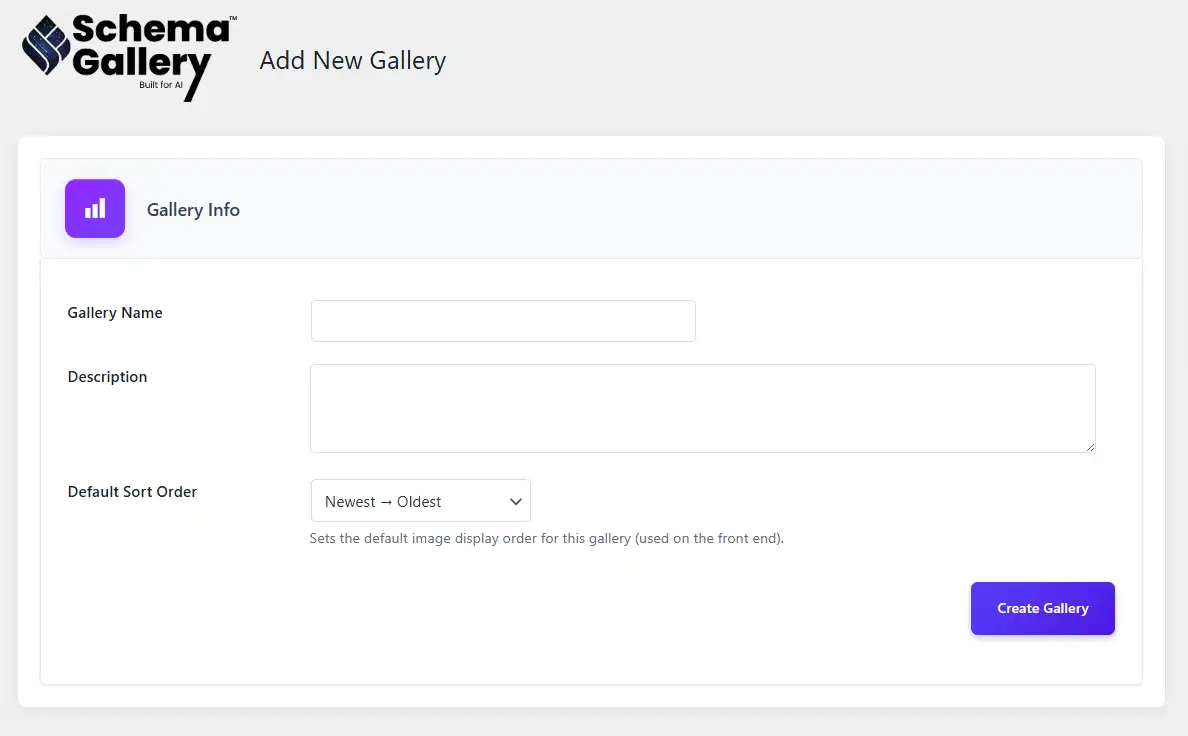The image size is (1188, 736).
Task: Click inside the Description text area
Action: 702,407
